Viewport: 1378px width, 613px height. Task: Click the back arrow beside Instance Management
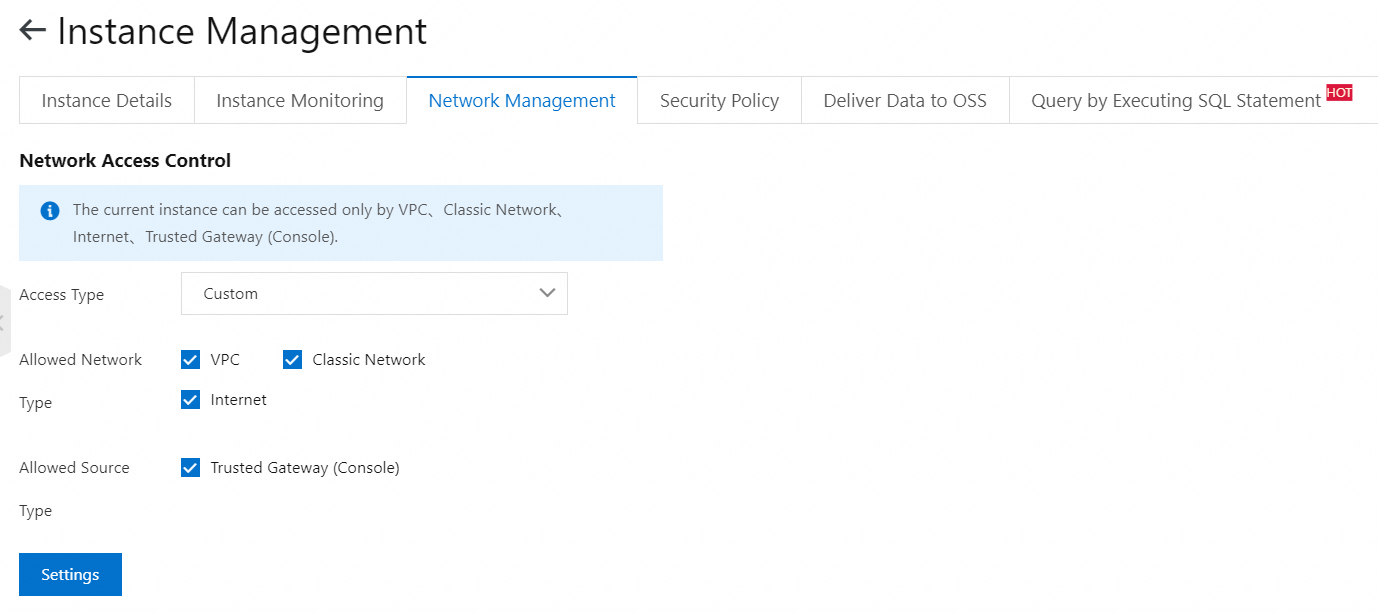32,31
